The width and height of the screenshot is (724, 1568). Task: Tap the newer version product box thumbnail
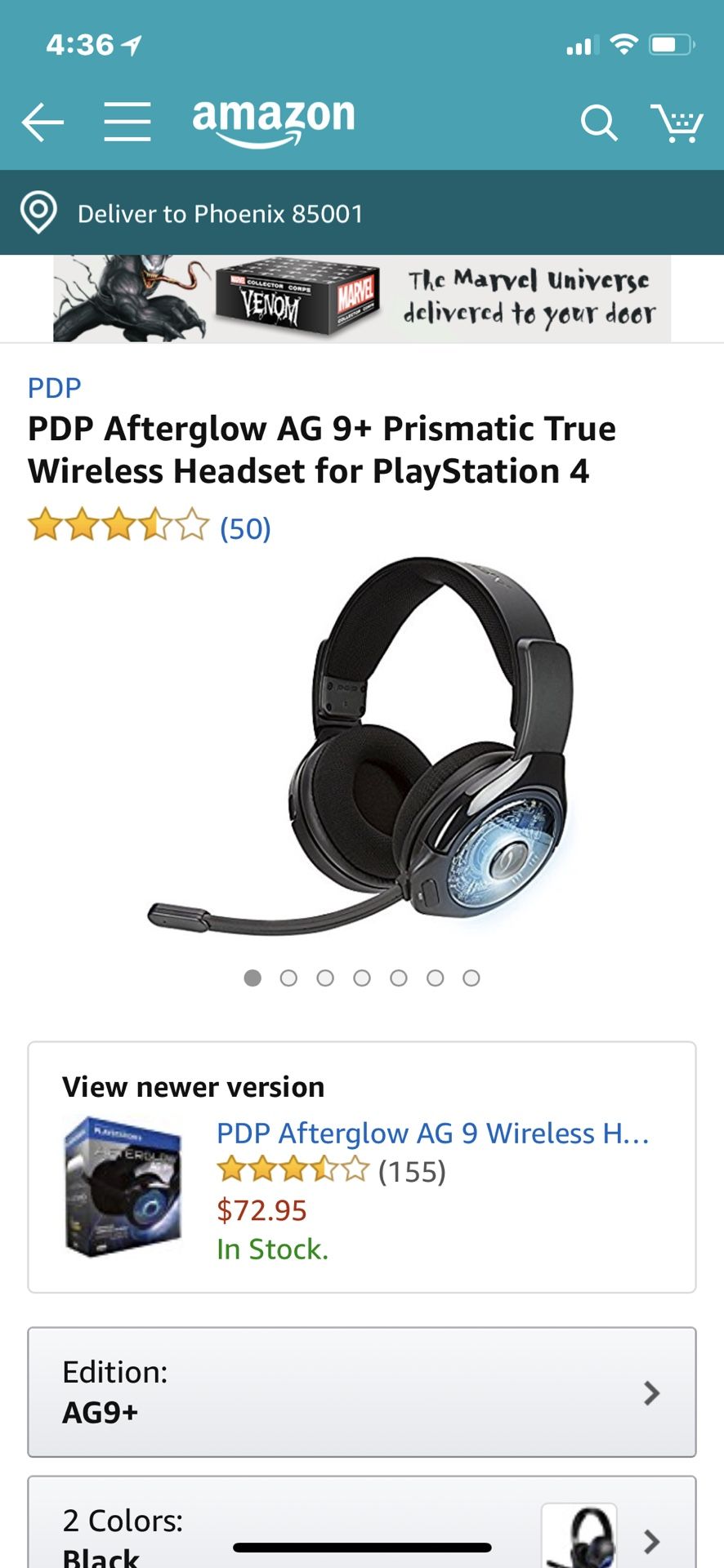tap(123, 1187)
